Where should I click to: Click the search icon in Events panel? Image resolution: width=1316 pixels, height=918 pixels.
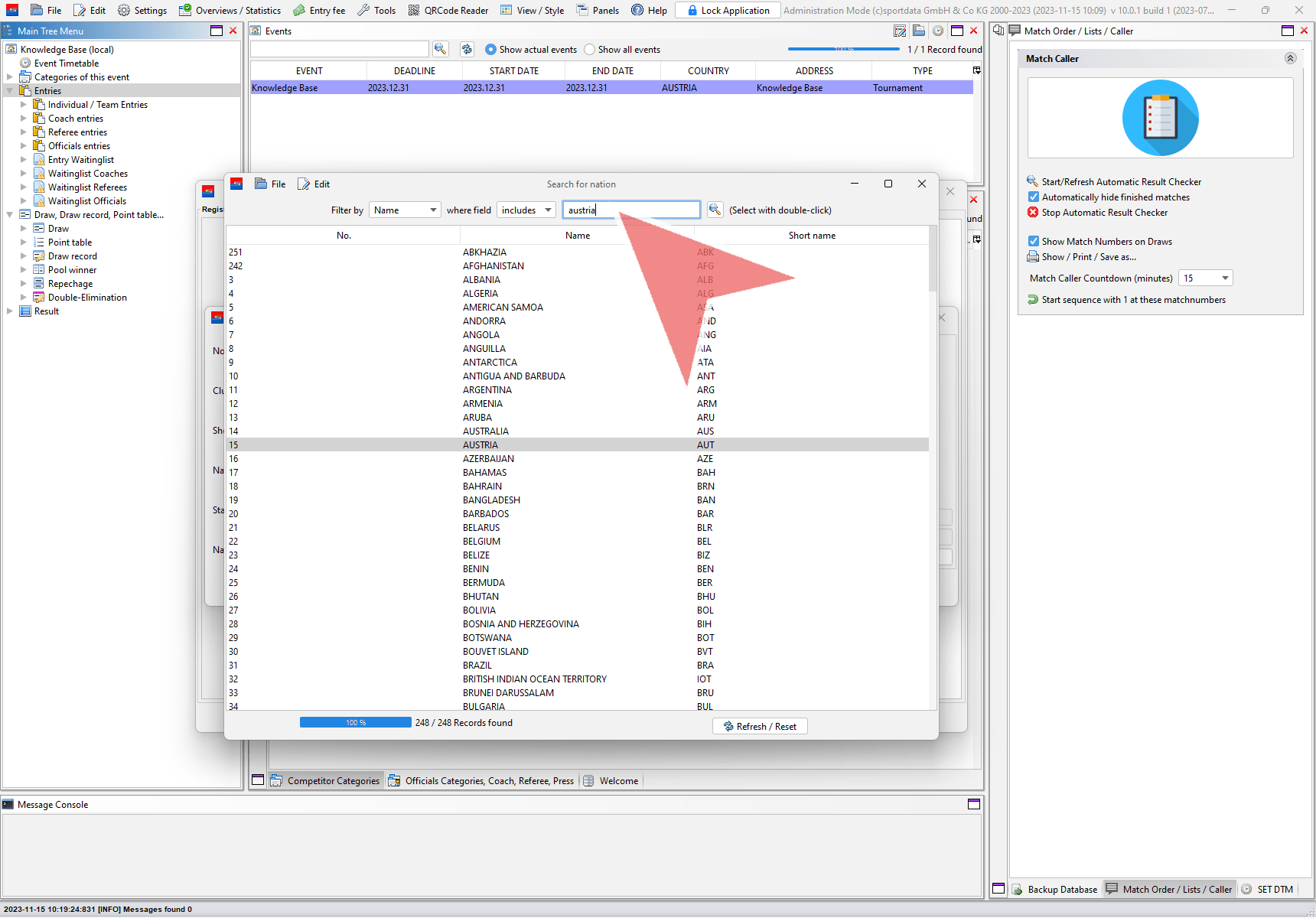[x=440, y=49]
